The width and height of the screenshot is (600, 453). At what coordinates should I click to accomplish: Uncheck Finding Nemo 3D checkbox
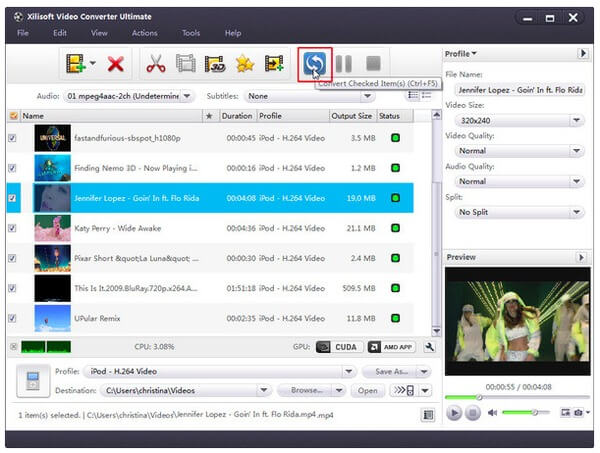click(12, 168)
